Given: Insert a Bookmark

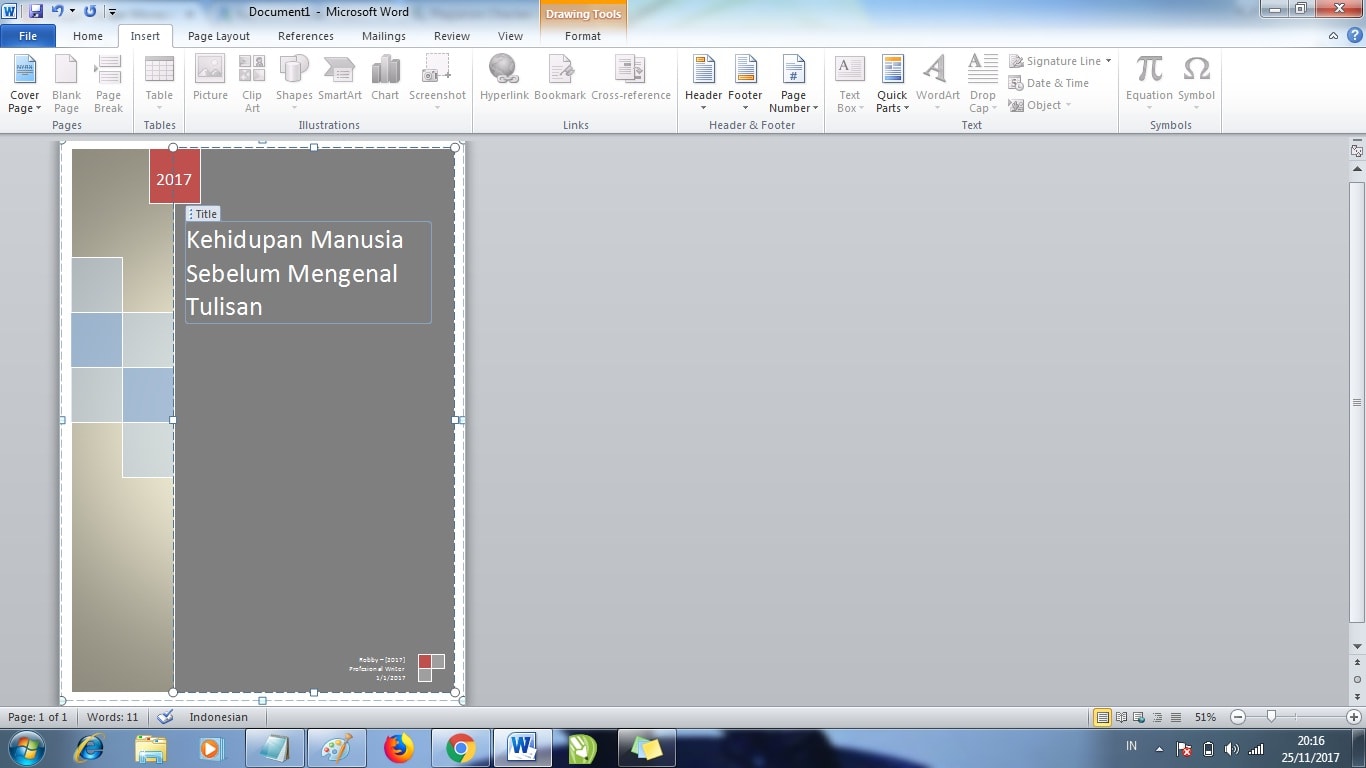Looking at the screenshot, I should (x=559, y=78).
